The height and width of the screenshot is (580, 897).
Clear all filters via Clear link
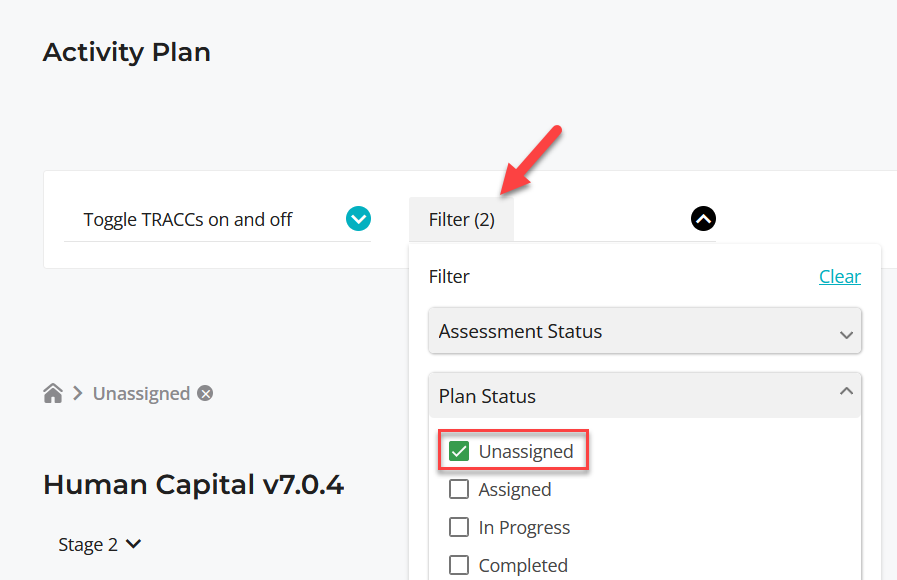click(840, 276)
